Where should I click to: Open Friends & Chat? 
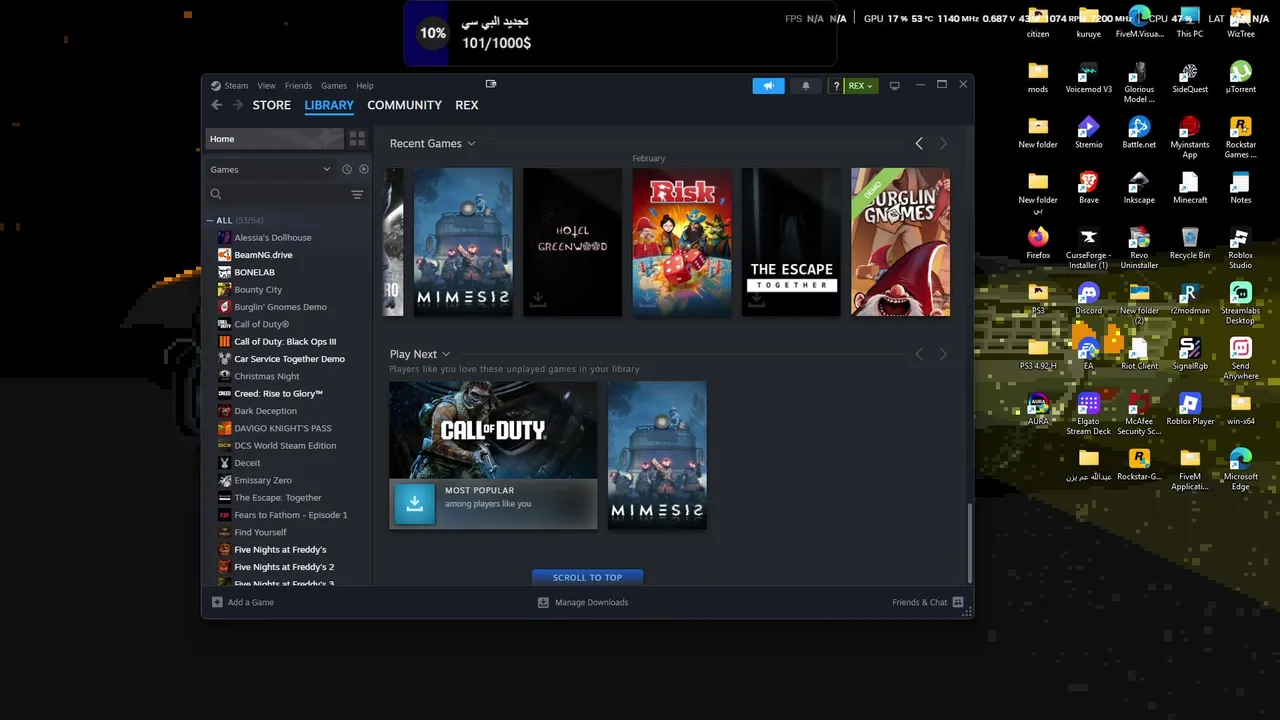[x=920, y=602]
